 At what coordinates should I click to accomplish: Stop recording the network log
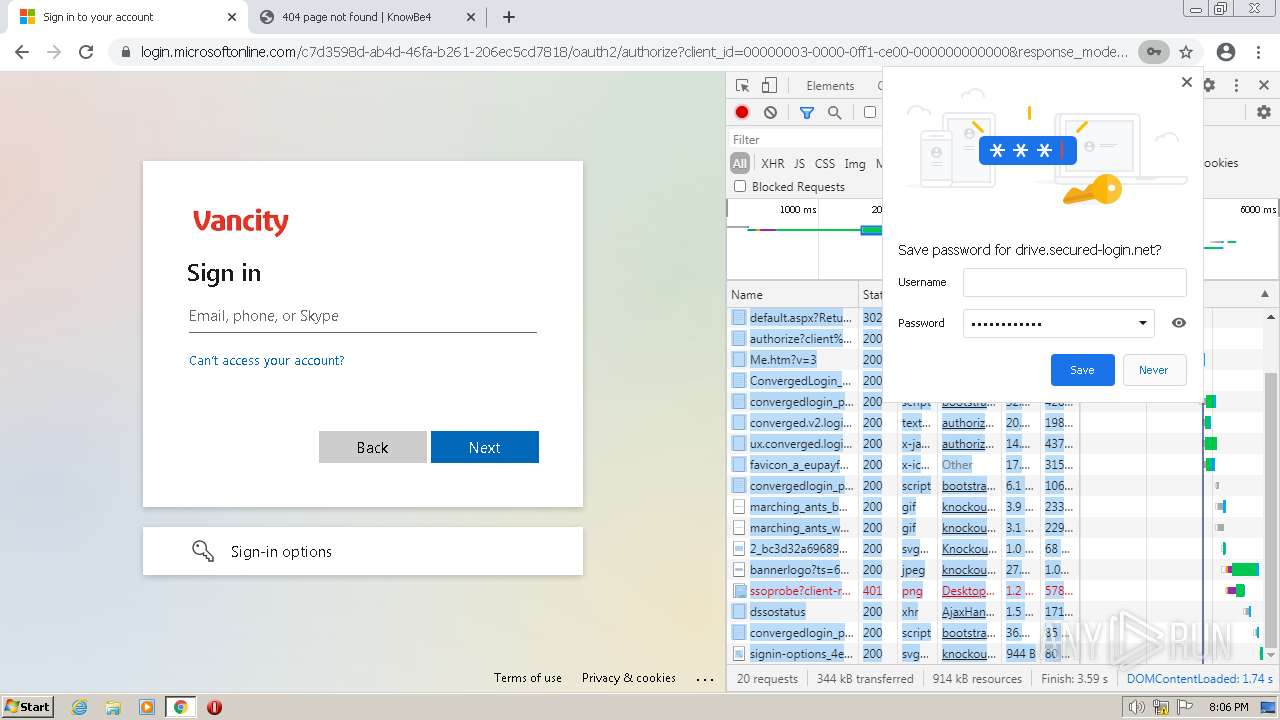pyautogui.click(x=742, y=113)
